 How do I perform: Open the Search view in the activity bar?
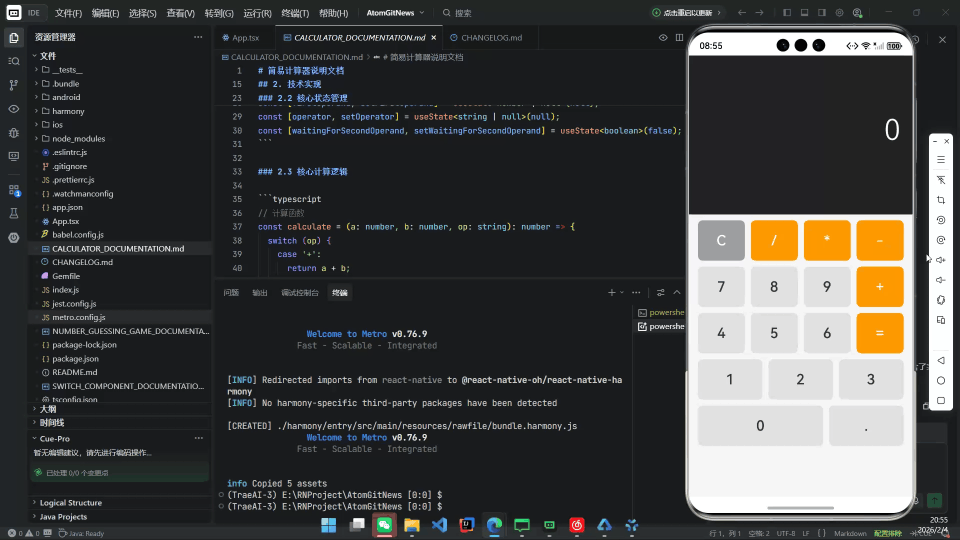pyautogui.click(x=13, y=61)
